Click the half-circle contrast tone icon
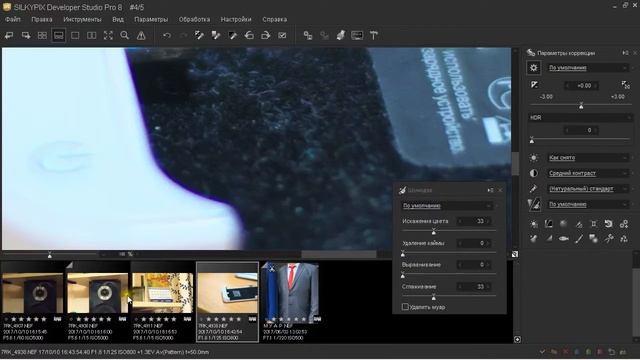 click(534, 173)
